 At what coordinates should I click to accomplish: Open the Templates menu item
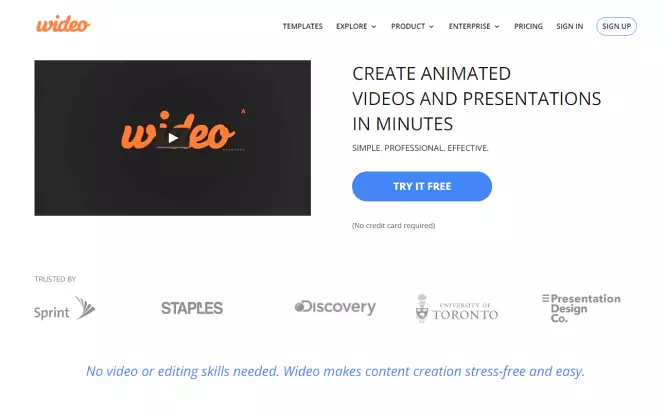coord(303,26)
